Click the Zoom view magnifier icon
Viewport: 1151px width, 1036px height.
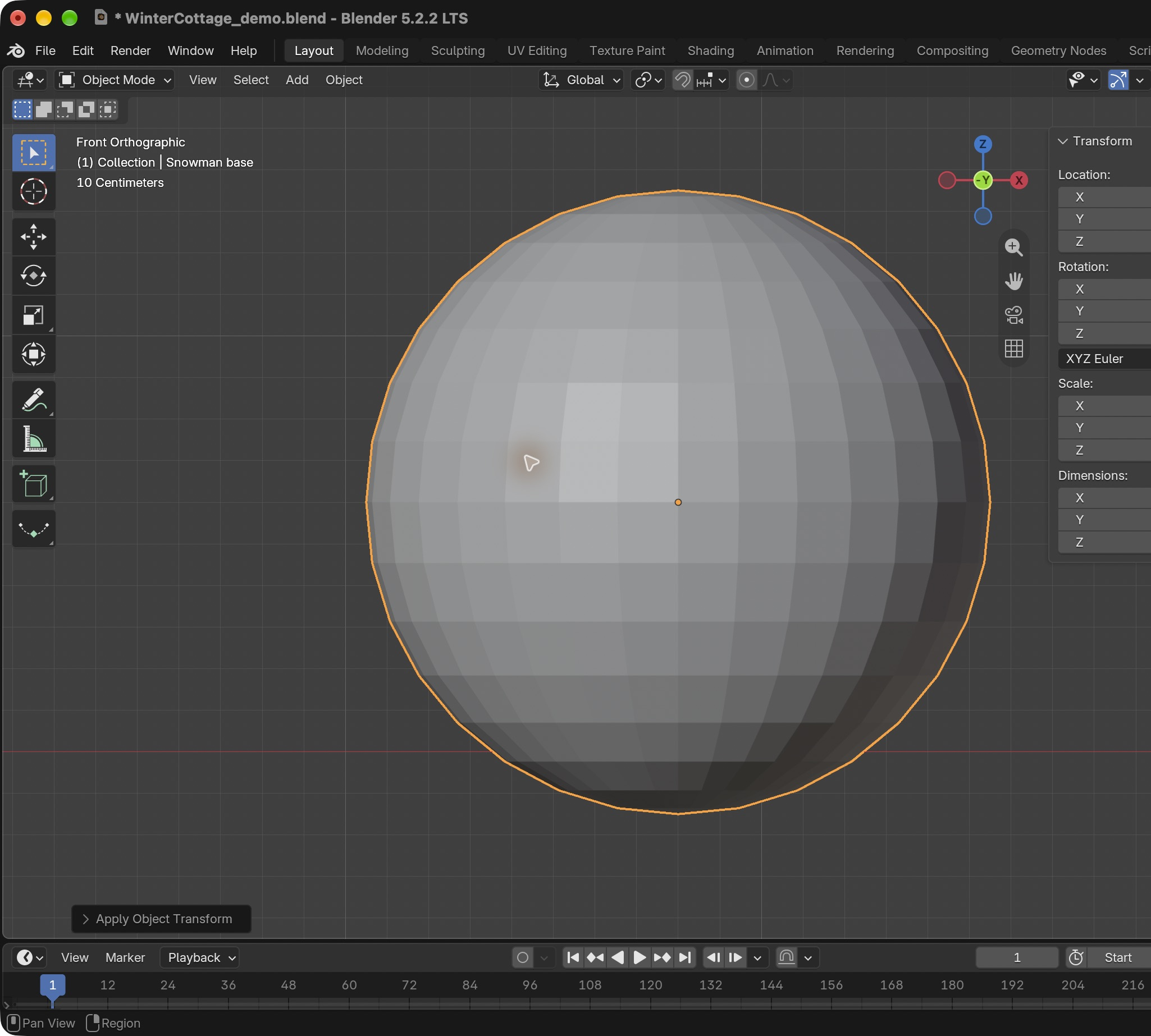[x=1014, y=247]
